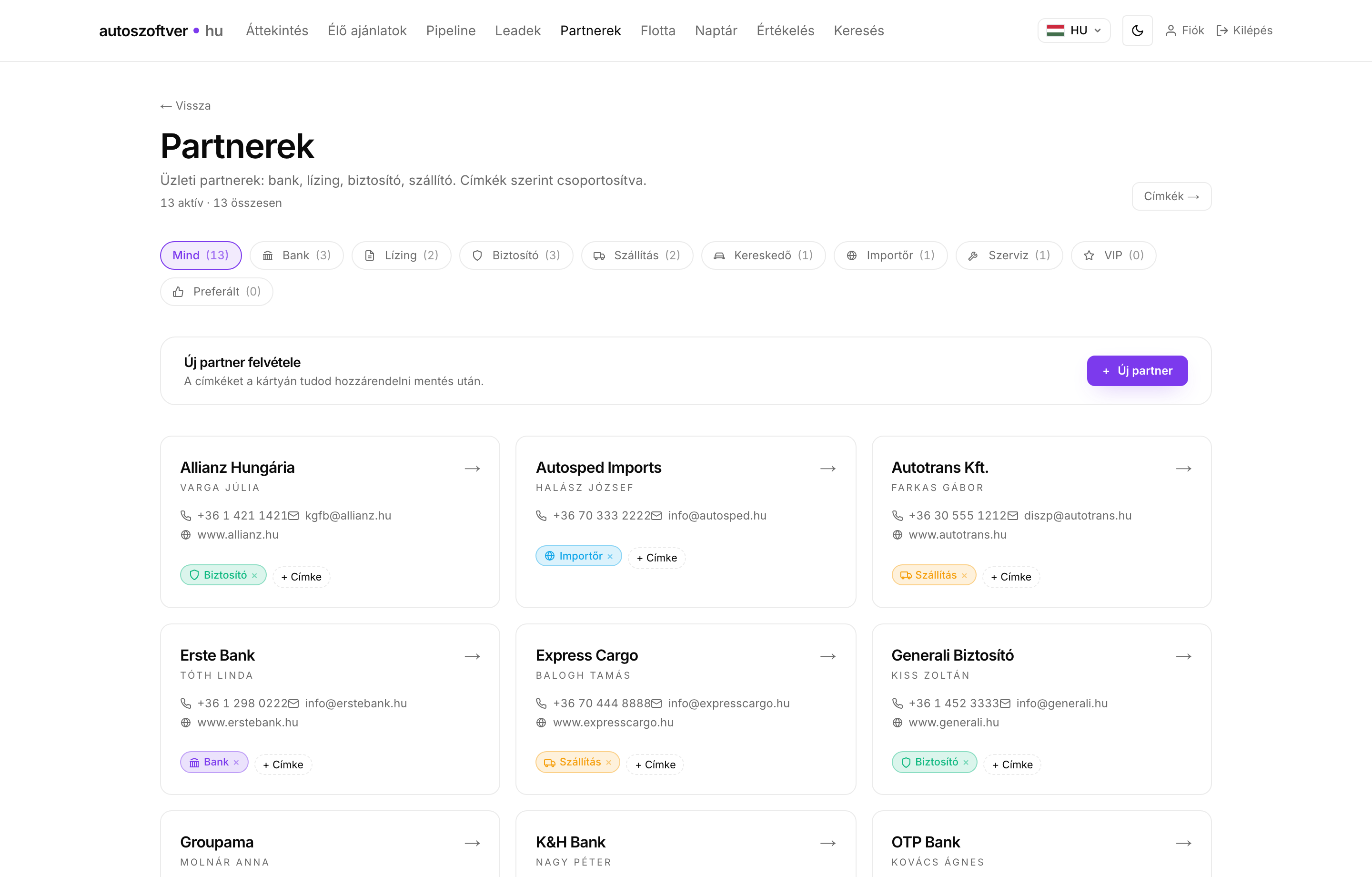Click the globe icon beside www.expresscargo.hu
This screenshot has width=1372, height=877.
tap(541, 723)
